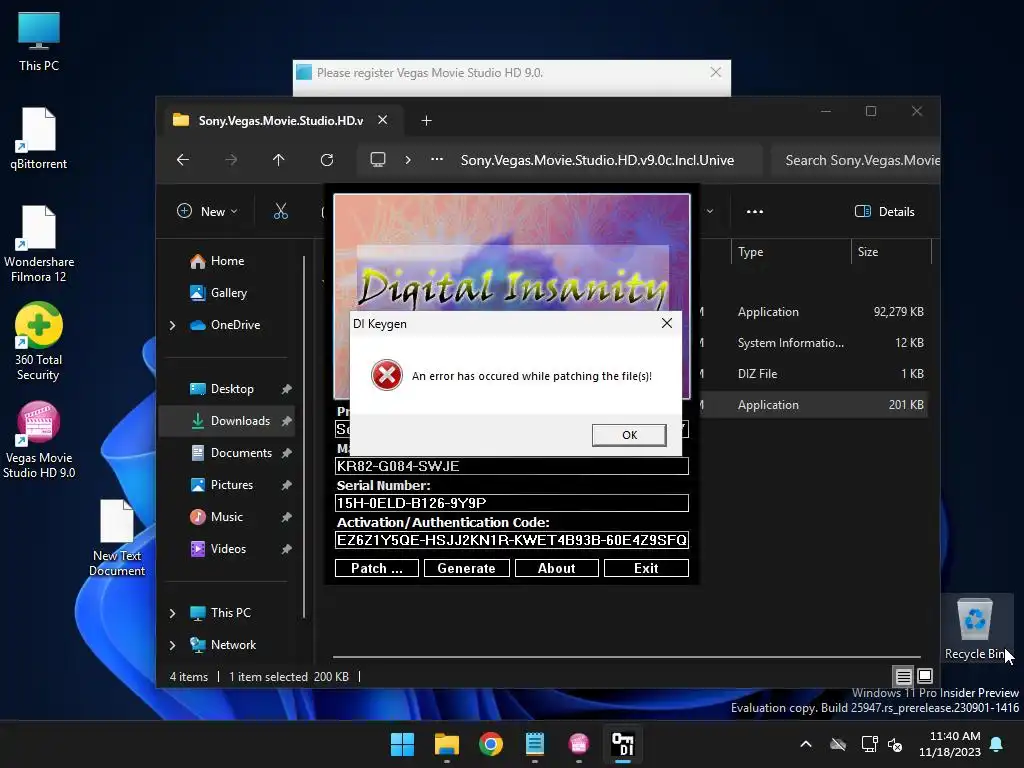Viewport: 1024px width, 768px height.
Task: Open the taskbar clock and date
Action: tap(950, 744)
